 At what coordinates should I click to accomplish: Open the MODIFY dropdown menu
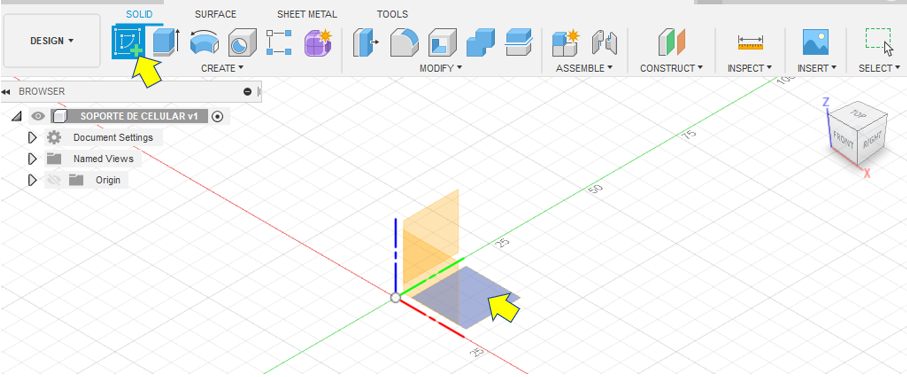tap(441, 68)
